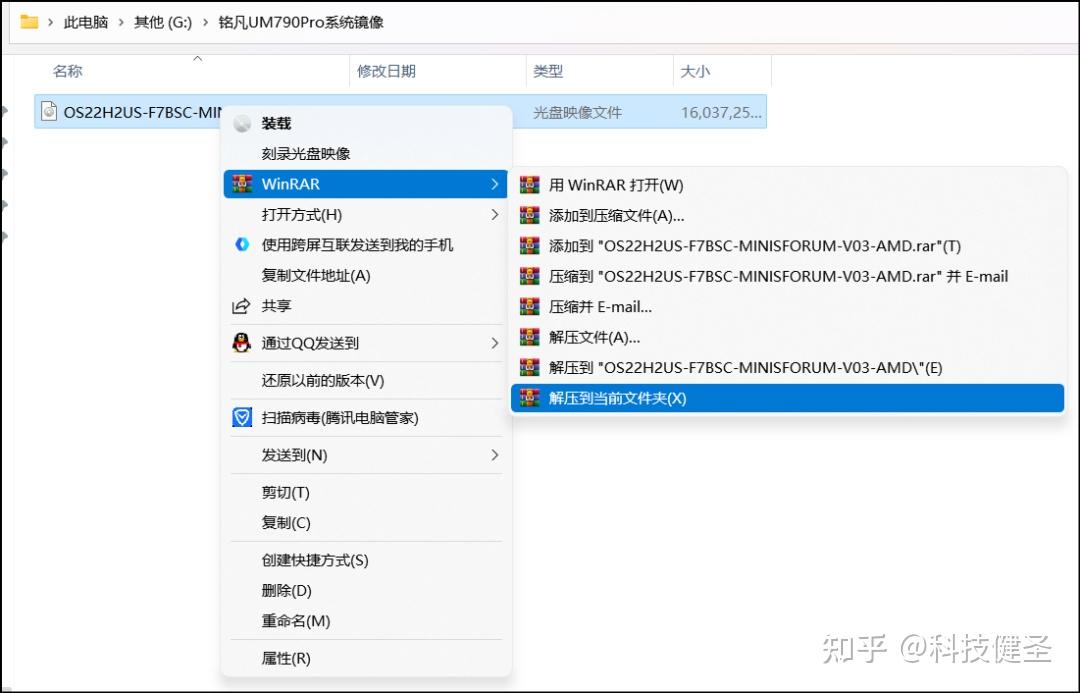Screen dimensions: 1080x693
Task: Click the WinRAR icon in the context menu
Action: [x=241, y=184]
